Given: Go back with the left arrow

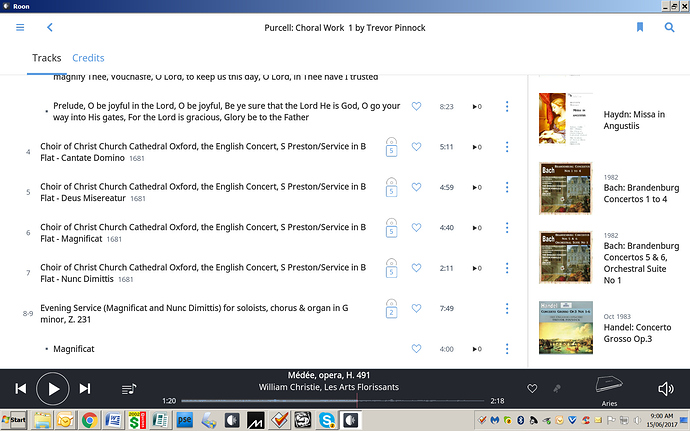Looking at the screenshot, I should pyautogui.click(x=50, y=27).
